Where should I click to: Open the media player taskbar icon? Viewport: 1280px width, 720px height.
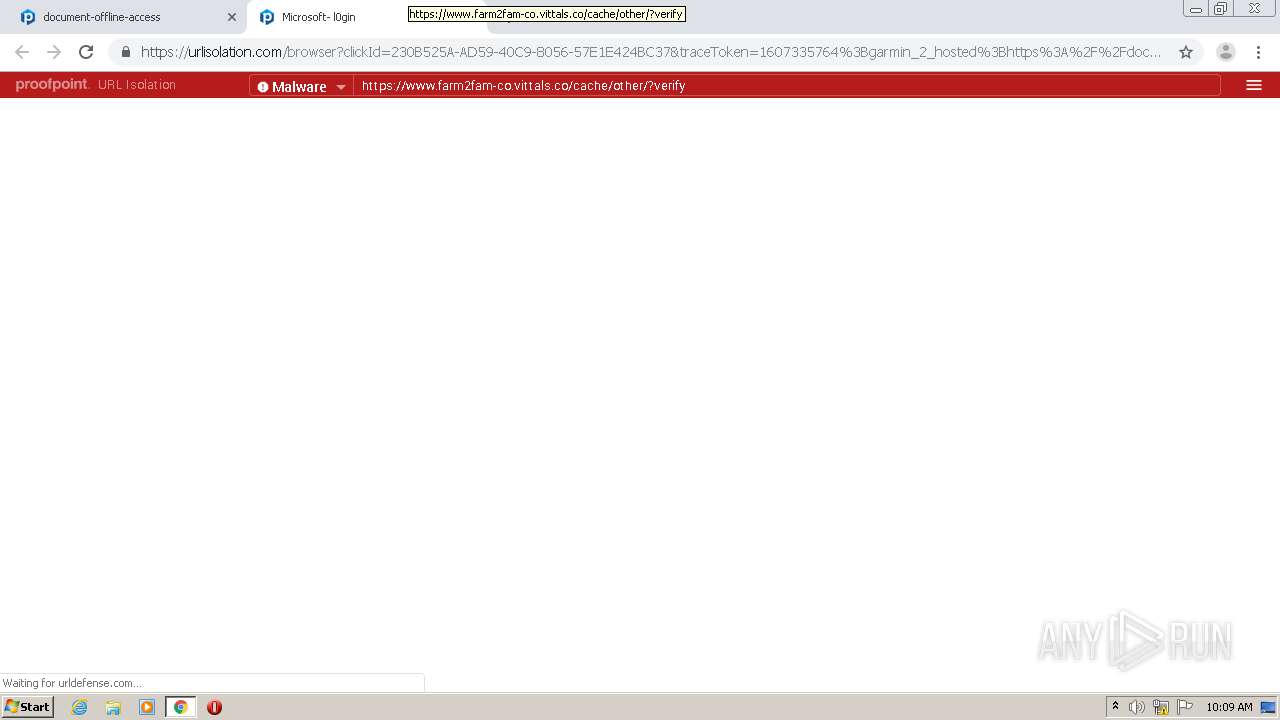(147, 707)
